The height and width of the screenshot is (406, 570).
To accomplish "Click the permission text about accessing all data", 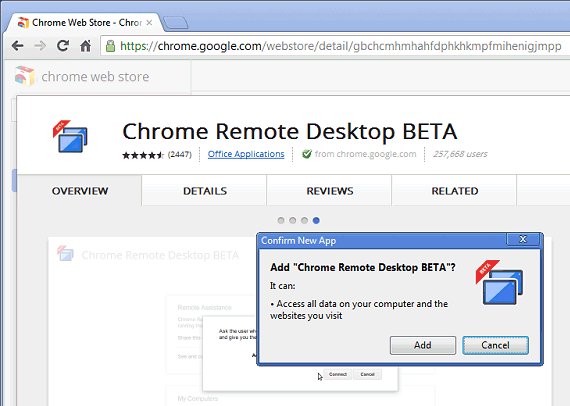I will pyautogui.click(x=359, y=310).
